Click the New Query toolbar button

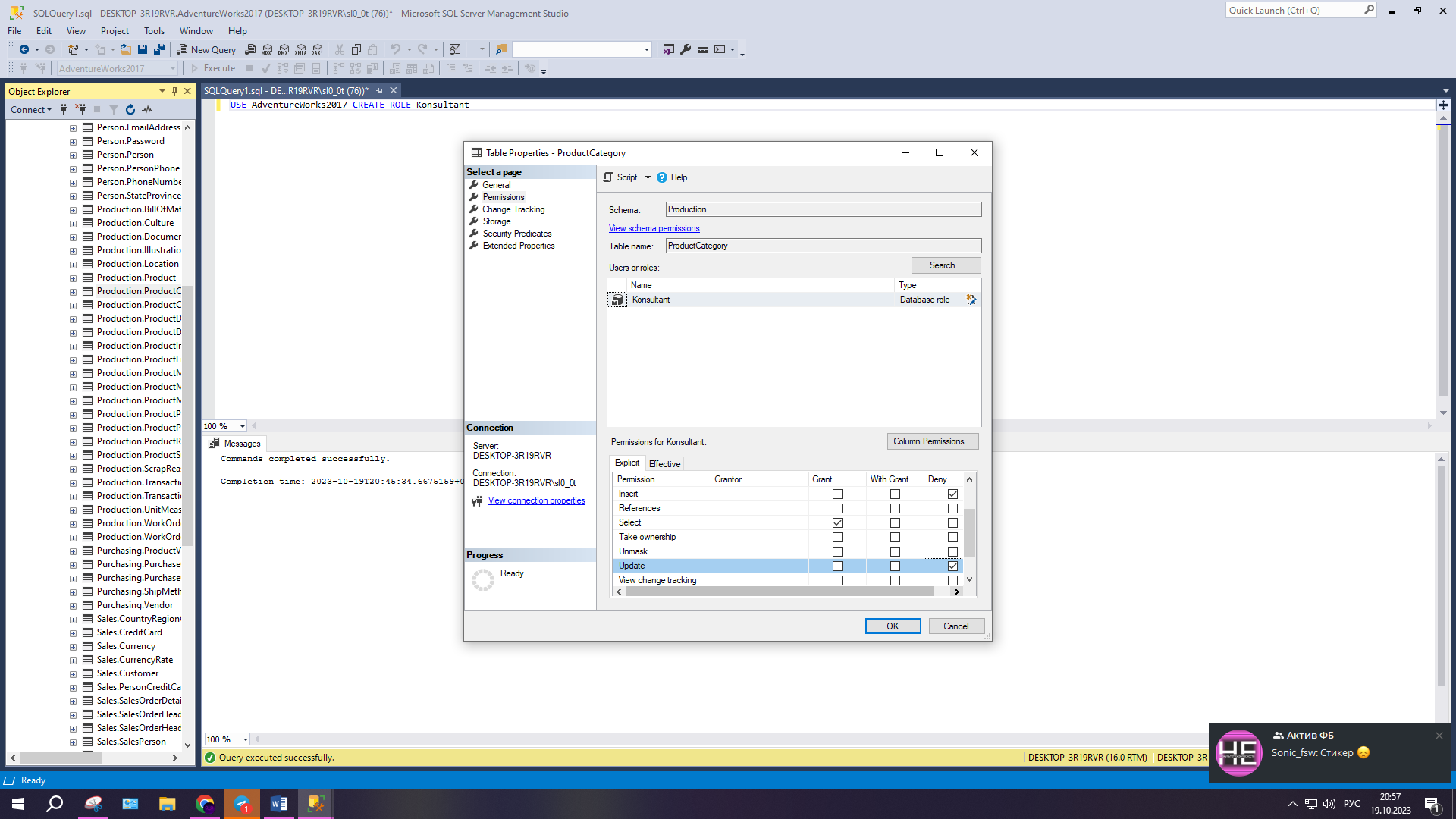click(206, 49)
